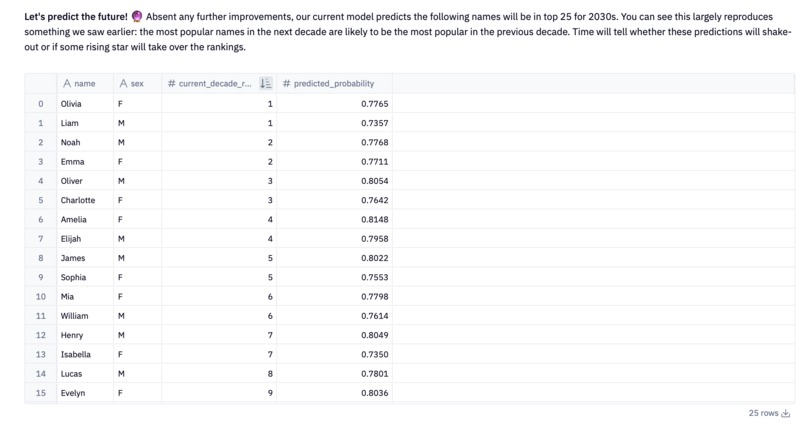Click probability value 0.8022
The width and height of the screenshot is (806, 431).
coord(375,258)
